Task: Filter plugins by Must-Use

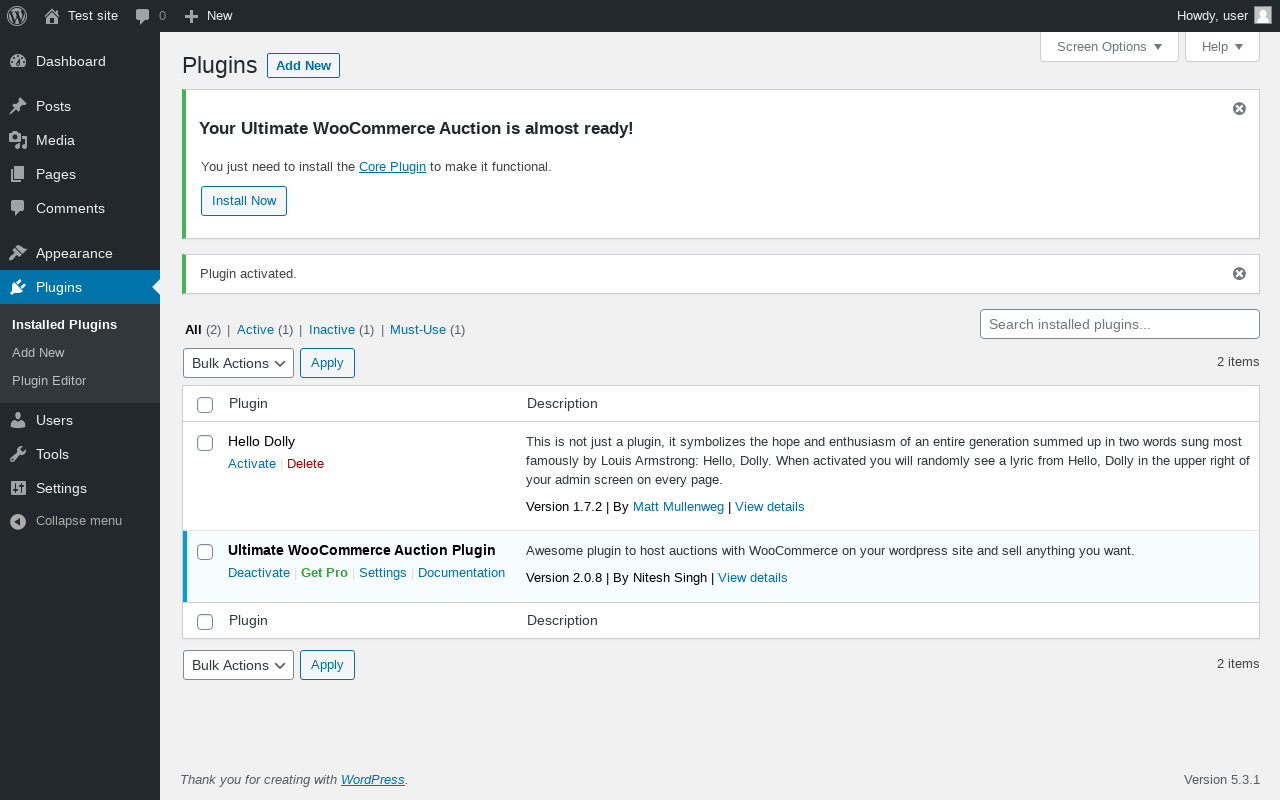Action: (418, 329)
